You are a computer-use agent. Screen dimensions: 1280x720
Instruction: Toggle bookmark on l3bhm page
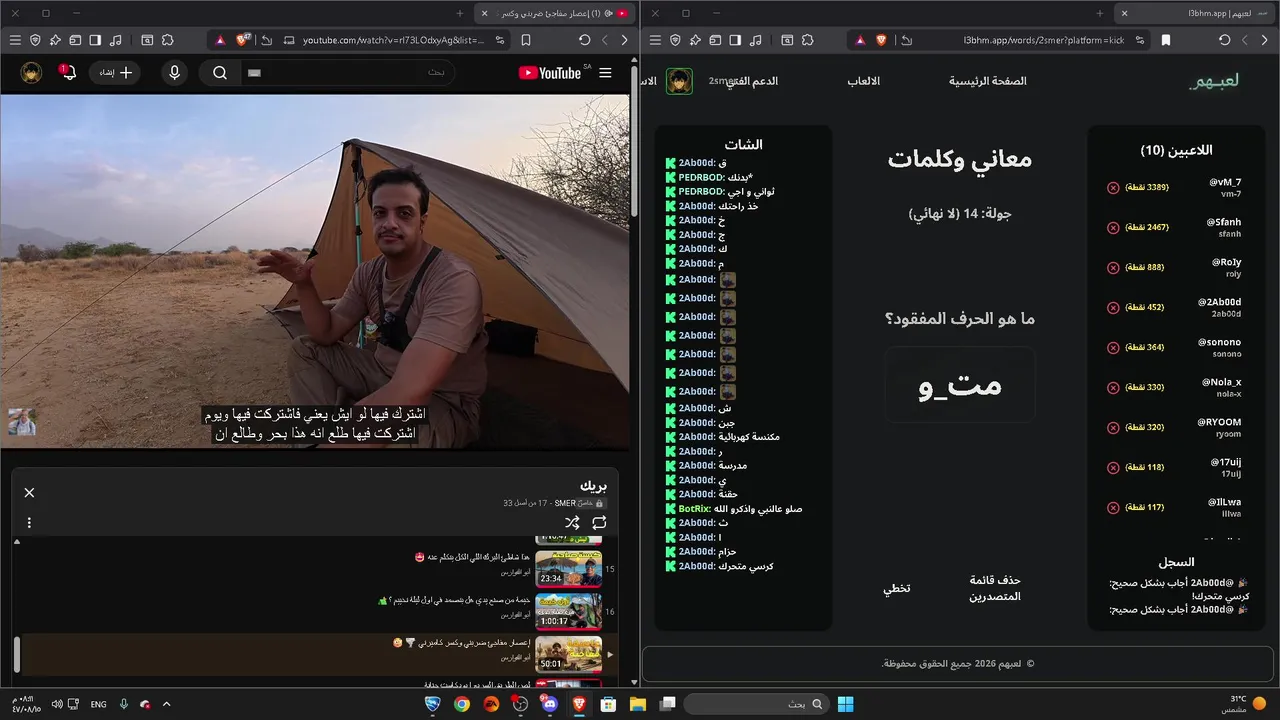coord(1166,40)
